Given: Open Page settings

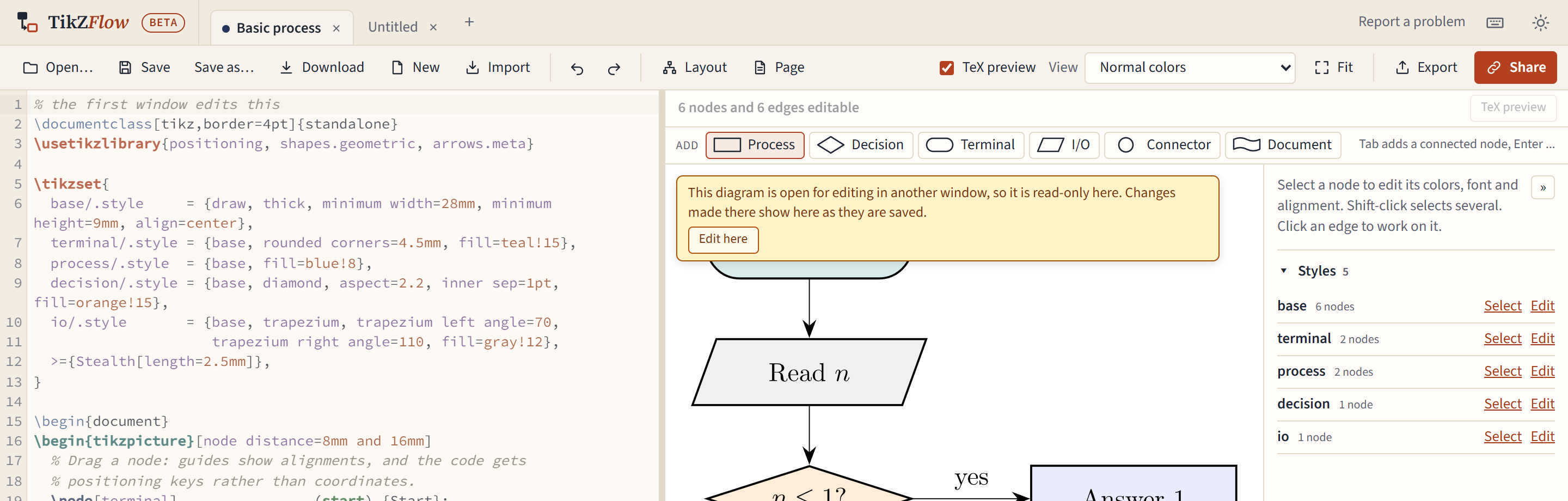Looking at the screenshot, I should pos(779,68).
